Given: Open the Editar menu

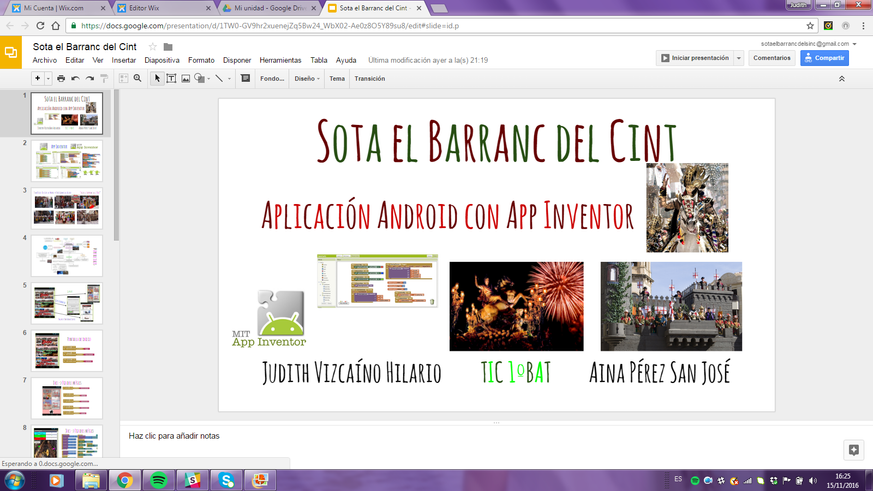Looking at the screenshot, I should tap(75, 60).
